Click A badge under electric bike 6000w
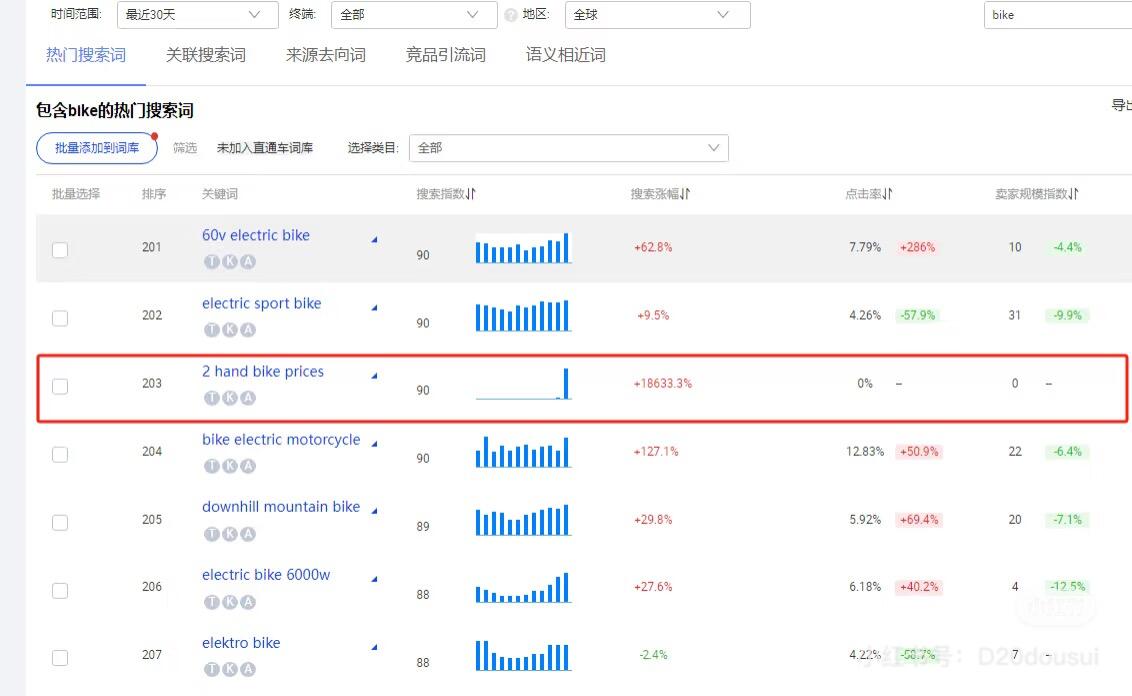Viewport: 1132px width, 696px height. [x=248, y=601]
